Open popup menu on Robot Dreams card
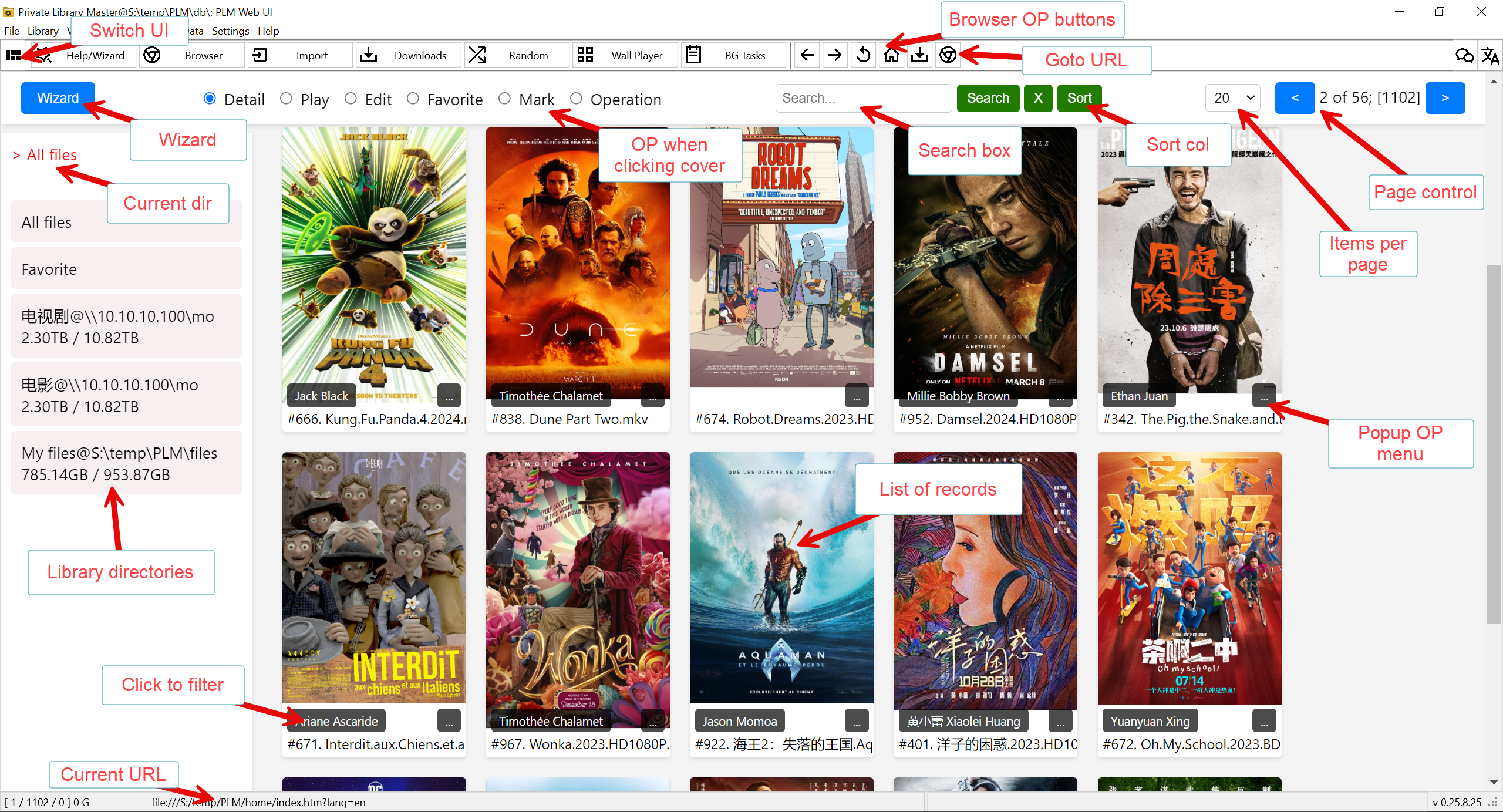 click(x=857, y=396)
